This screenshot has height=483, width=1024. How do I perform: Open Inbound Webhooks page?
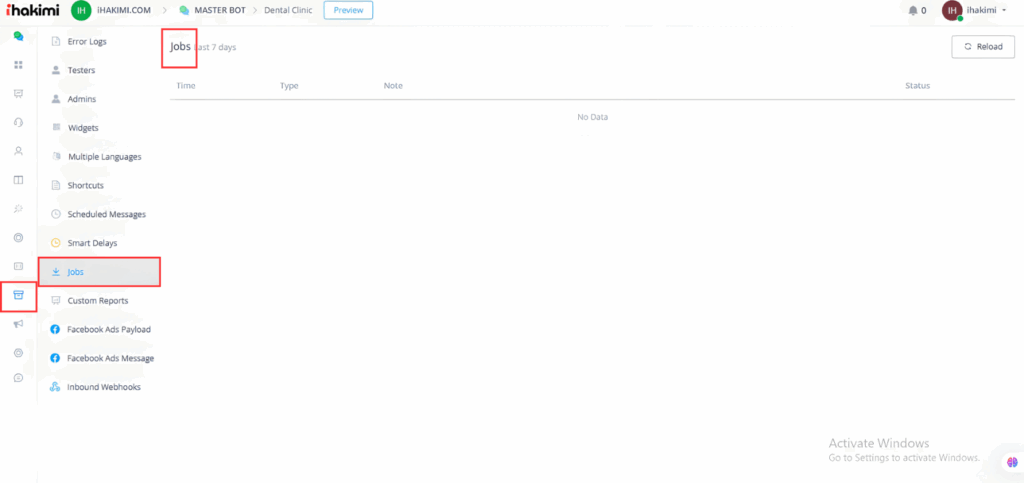pyautogui.click(x=103, y=386)
